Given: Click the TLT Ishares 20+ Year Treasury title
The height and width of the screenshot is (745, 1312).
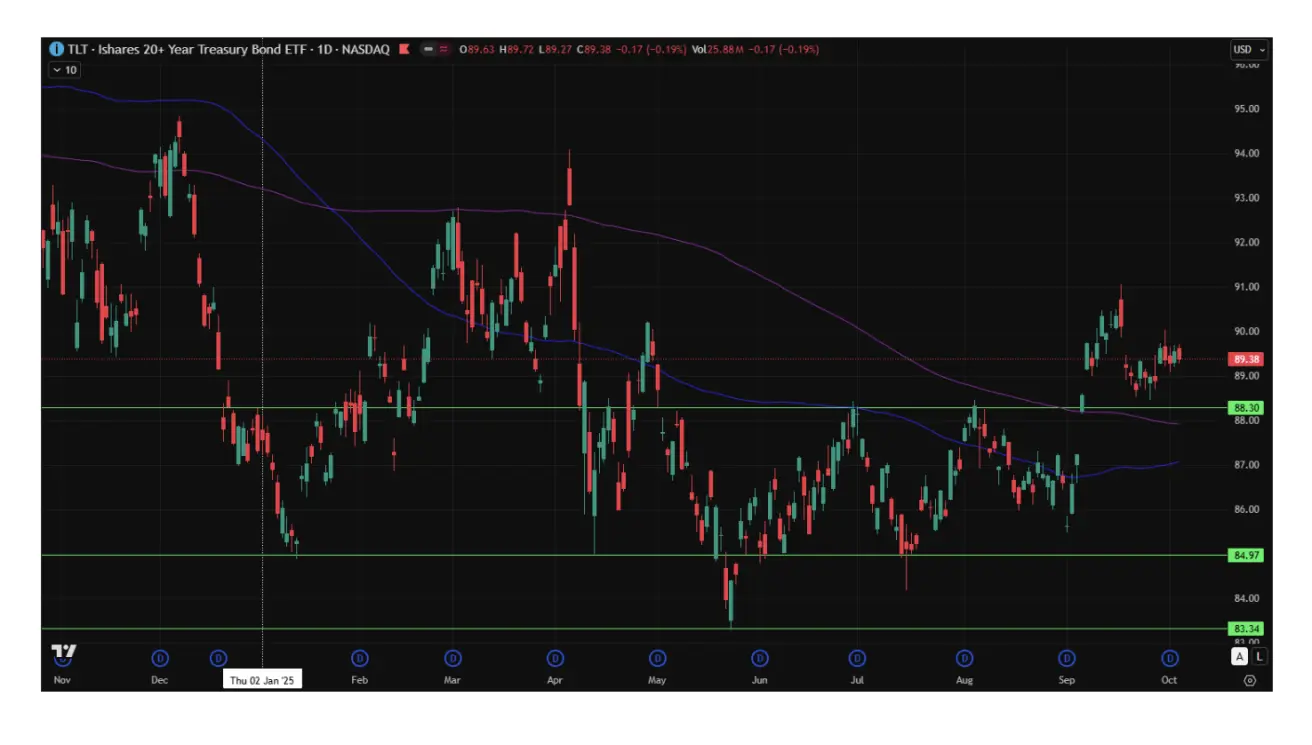Looking at the screenshot, I should 228,49.
